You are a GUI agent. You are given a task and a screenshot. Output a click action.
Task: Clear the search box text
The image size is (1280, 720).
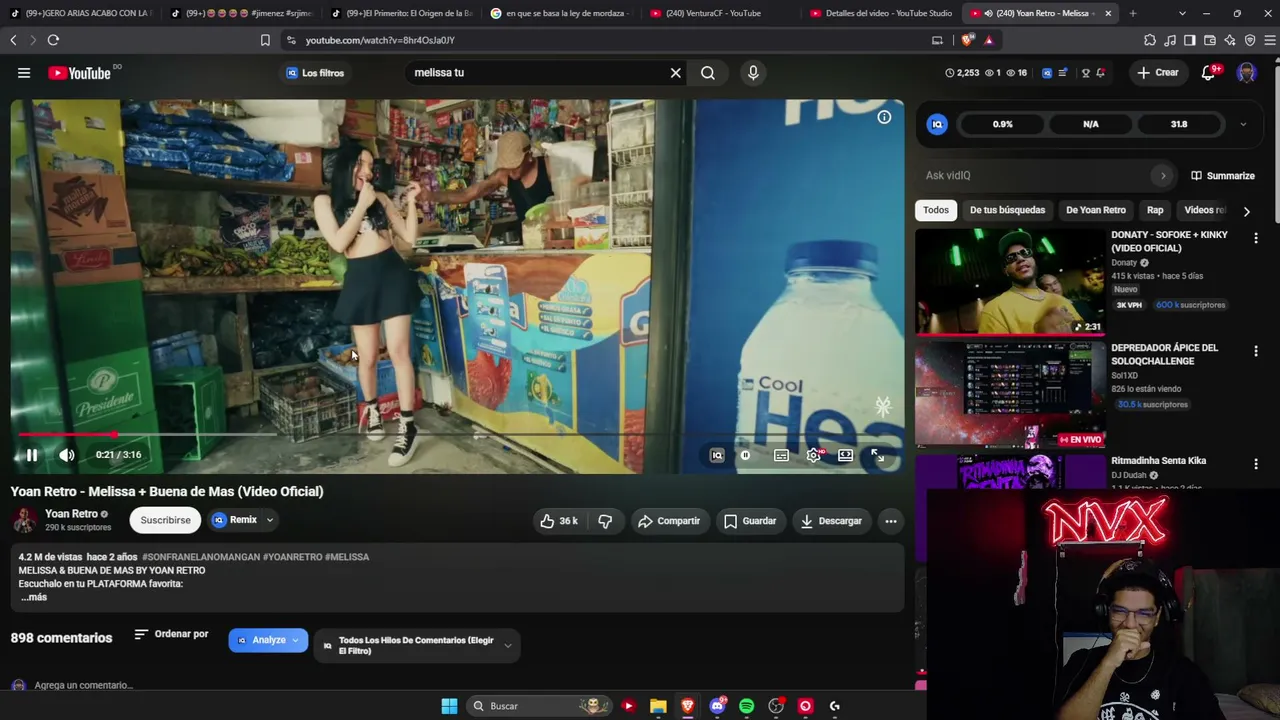tap(675, 73)
